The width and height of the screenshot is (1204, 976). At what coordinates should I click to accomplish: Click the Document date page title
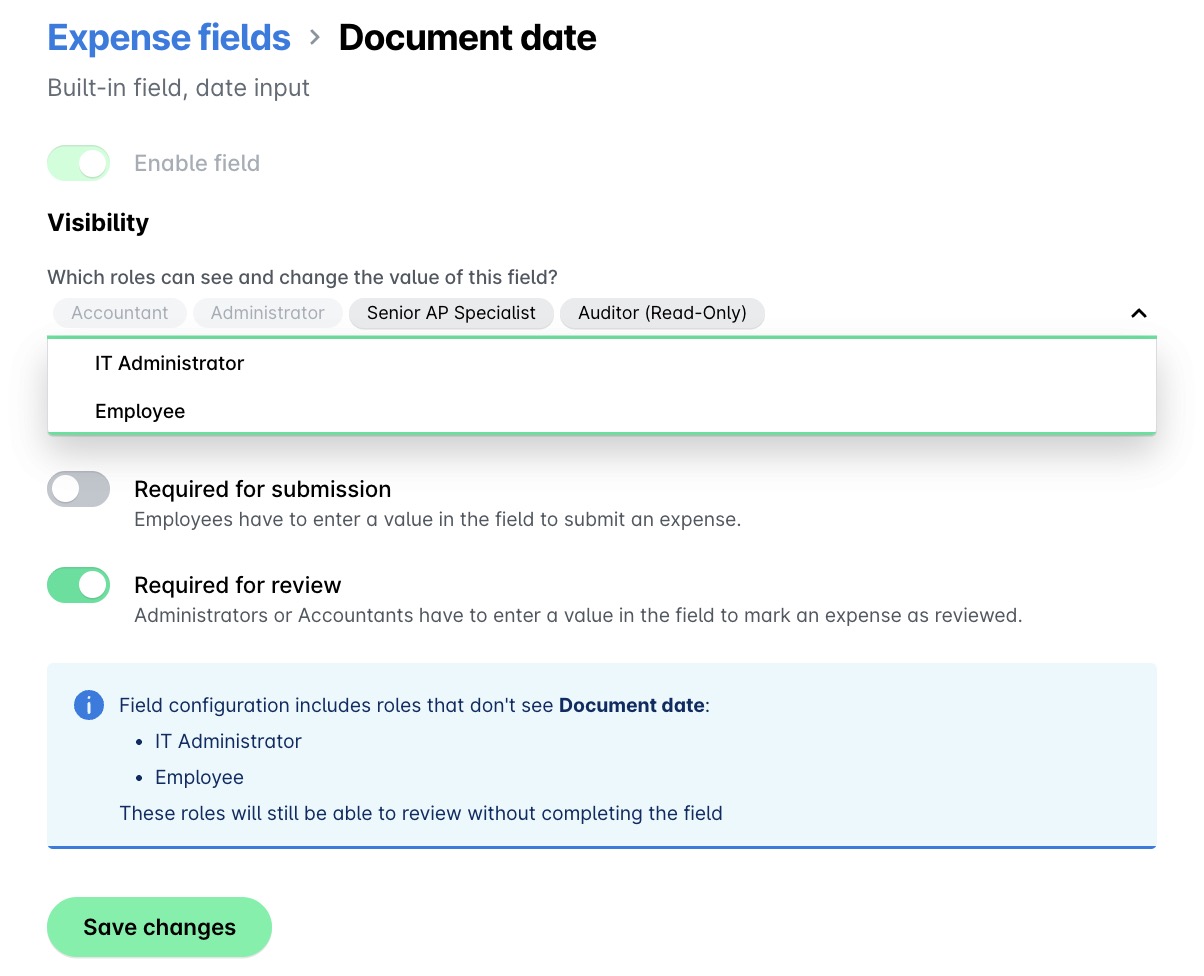pos(467,37)
